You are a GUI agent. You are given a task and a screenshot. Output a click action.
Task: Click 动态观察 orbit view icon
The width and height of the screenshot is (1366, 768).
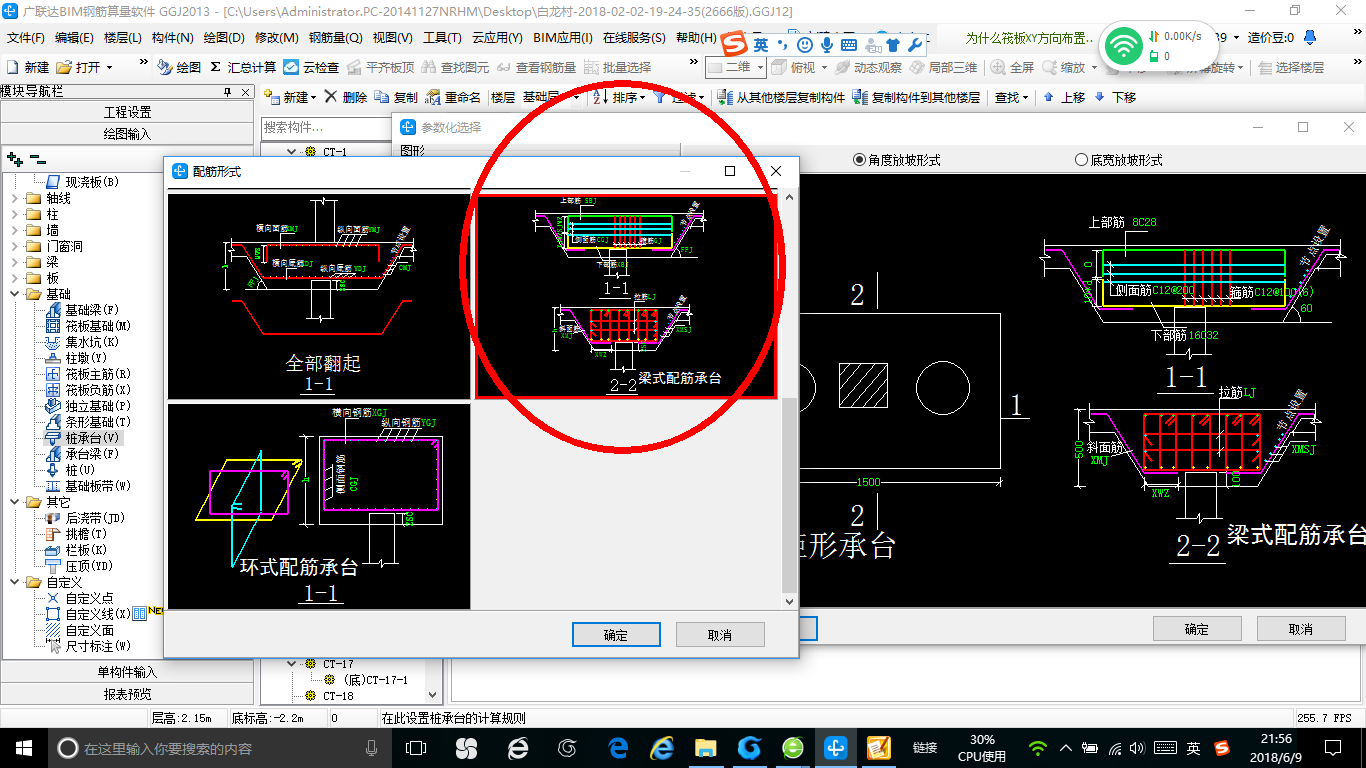coord(841,67)
